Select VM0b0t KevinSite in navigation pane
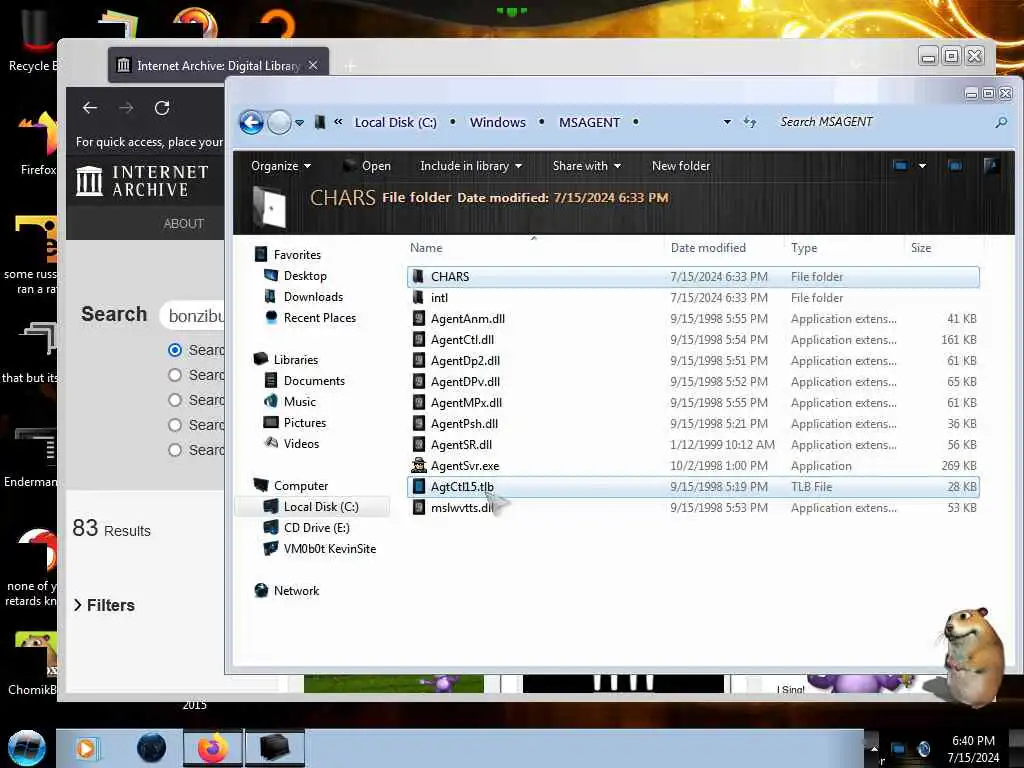Viewport: 1024px width, 768px height. (330, 549)
